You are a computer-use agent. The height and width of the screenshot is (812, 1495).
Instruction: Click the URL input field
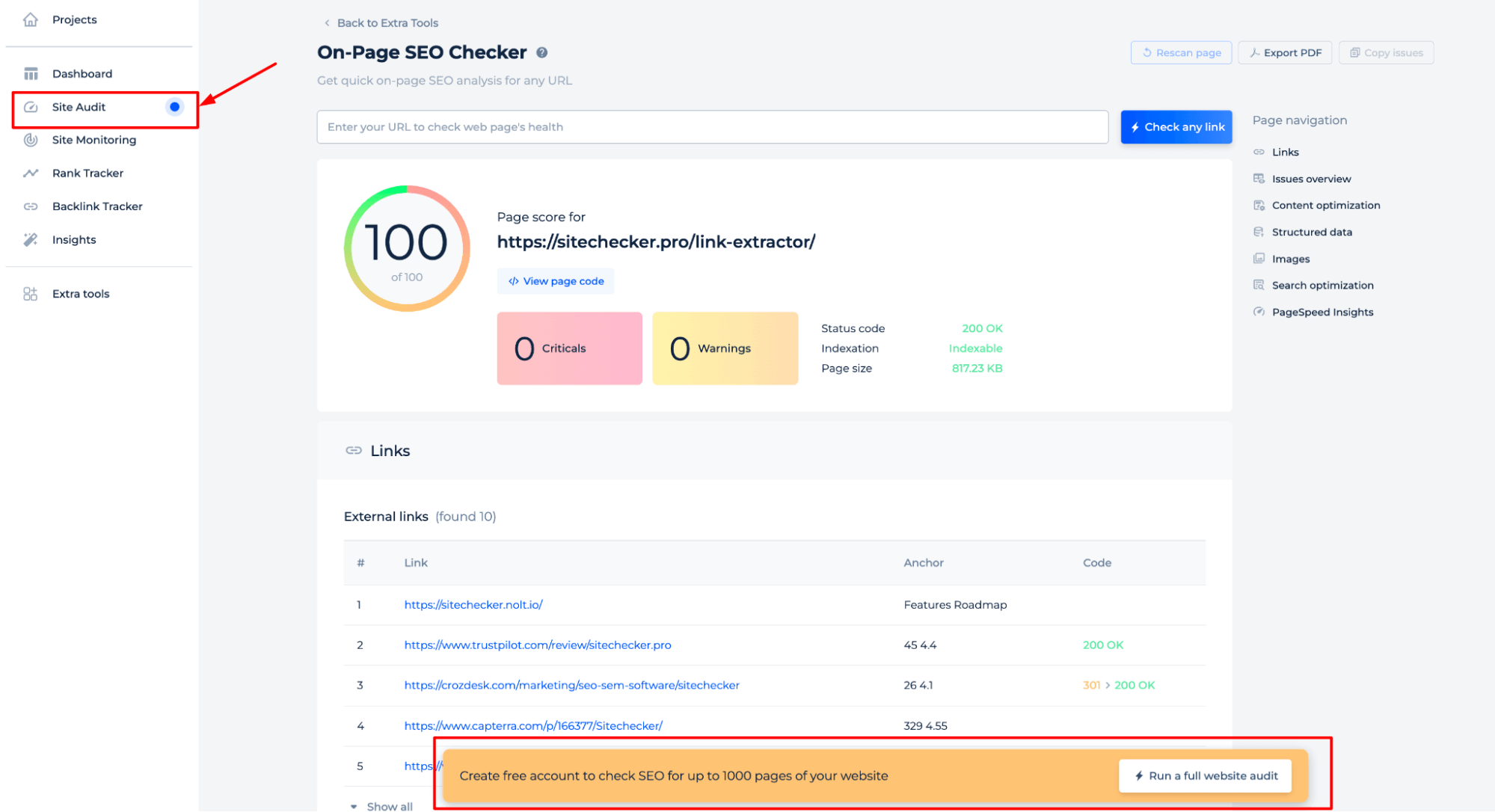click(713, 127)
